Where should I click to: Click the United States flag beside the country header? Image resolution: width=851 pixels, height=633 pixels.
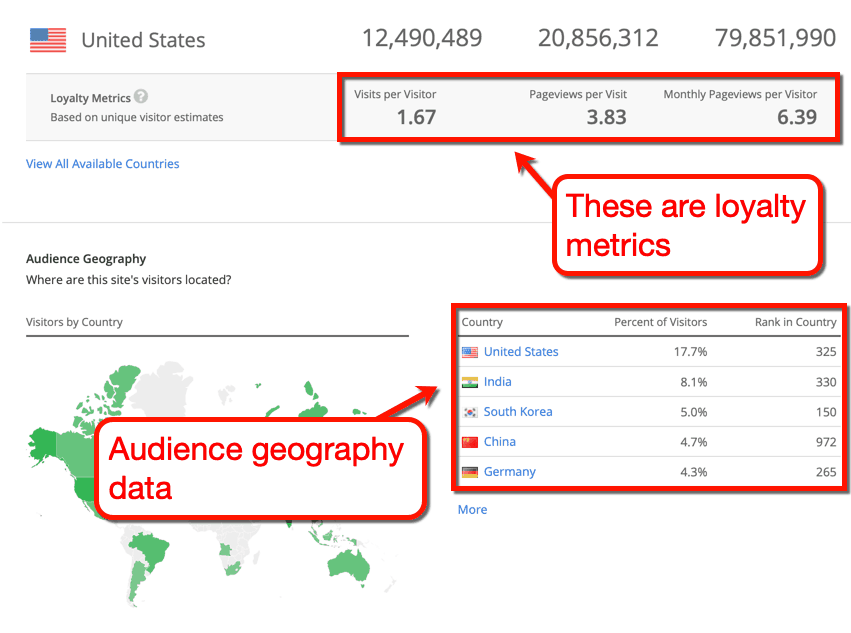47,40
